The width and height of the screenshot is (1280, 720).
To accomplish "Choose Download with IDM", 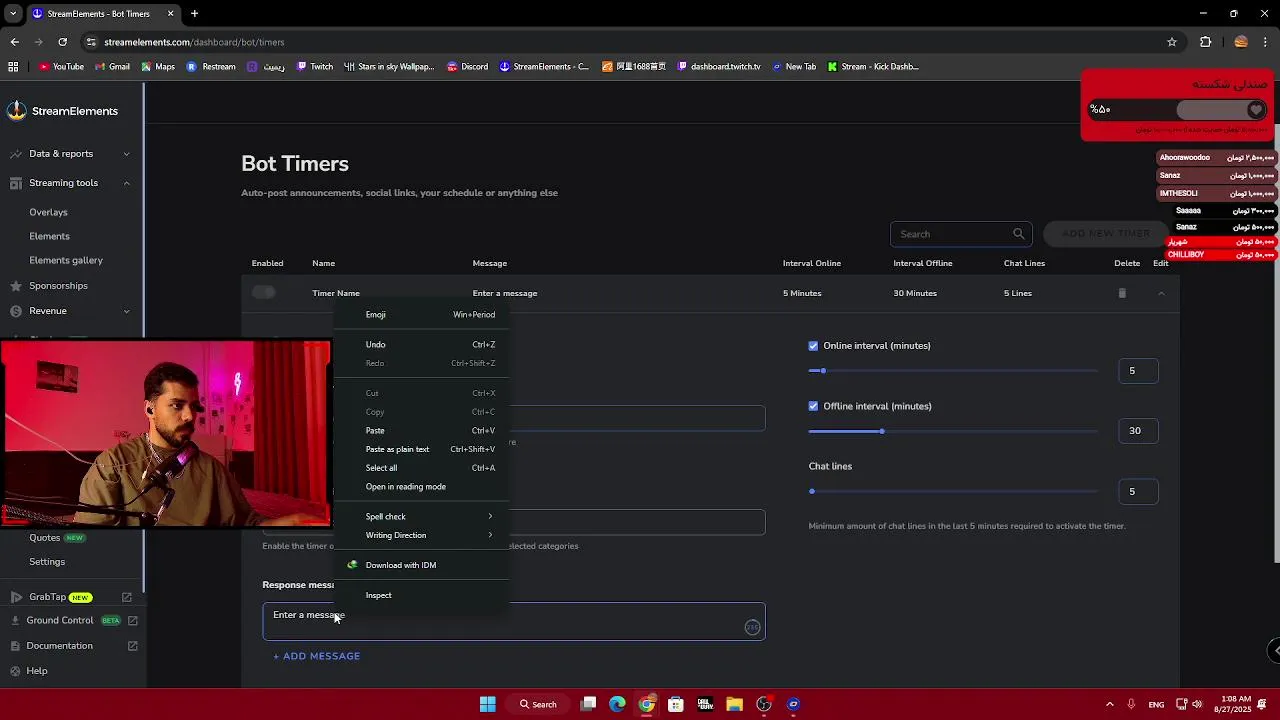I will point(421,565).
